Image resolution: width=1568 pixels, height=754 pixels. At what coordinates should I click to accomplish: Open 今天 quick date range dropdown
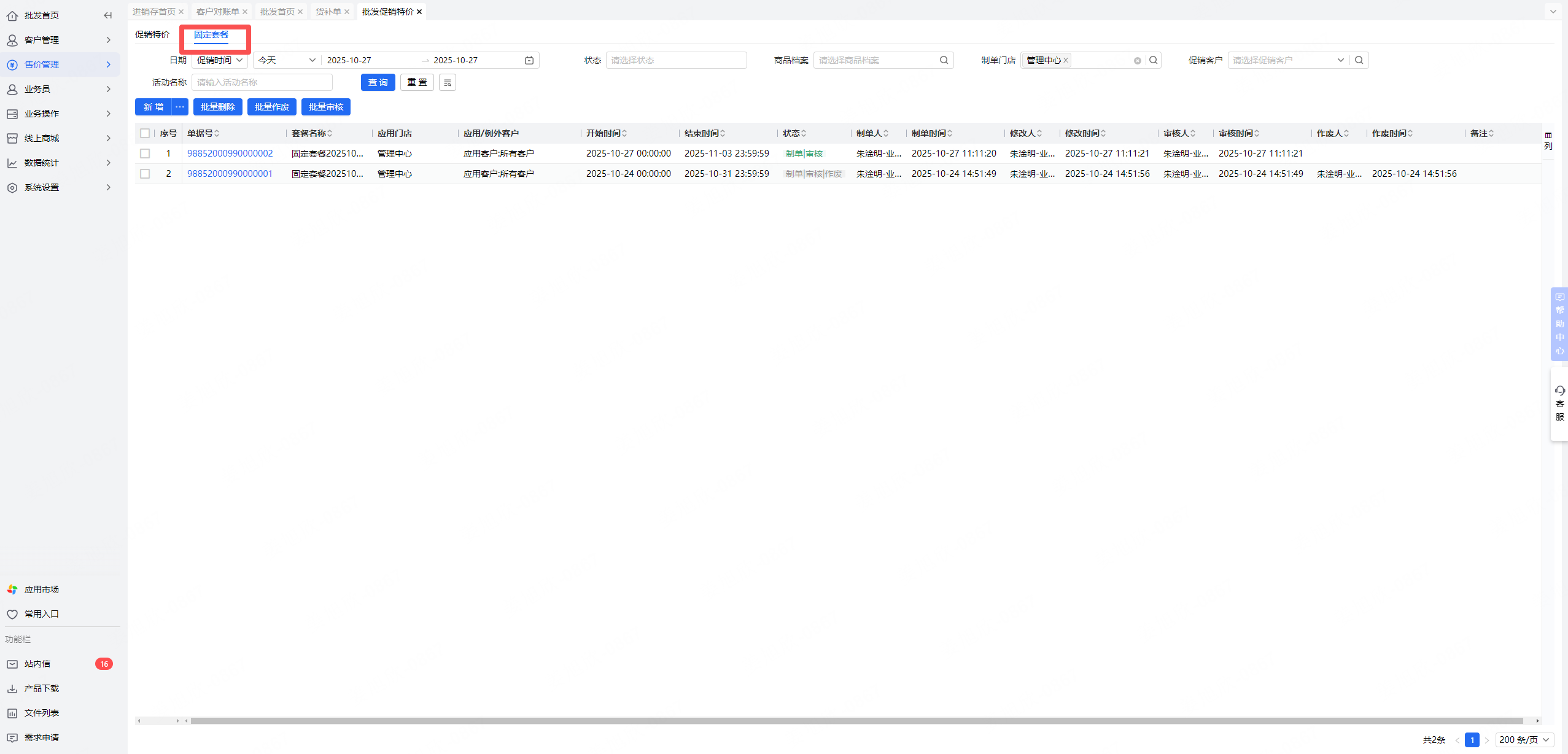pyautogui.click(x=286, y=60)
